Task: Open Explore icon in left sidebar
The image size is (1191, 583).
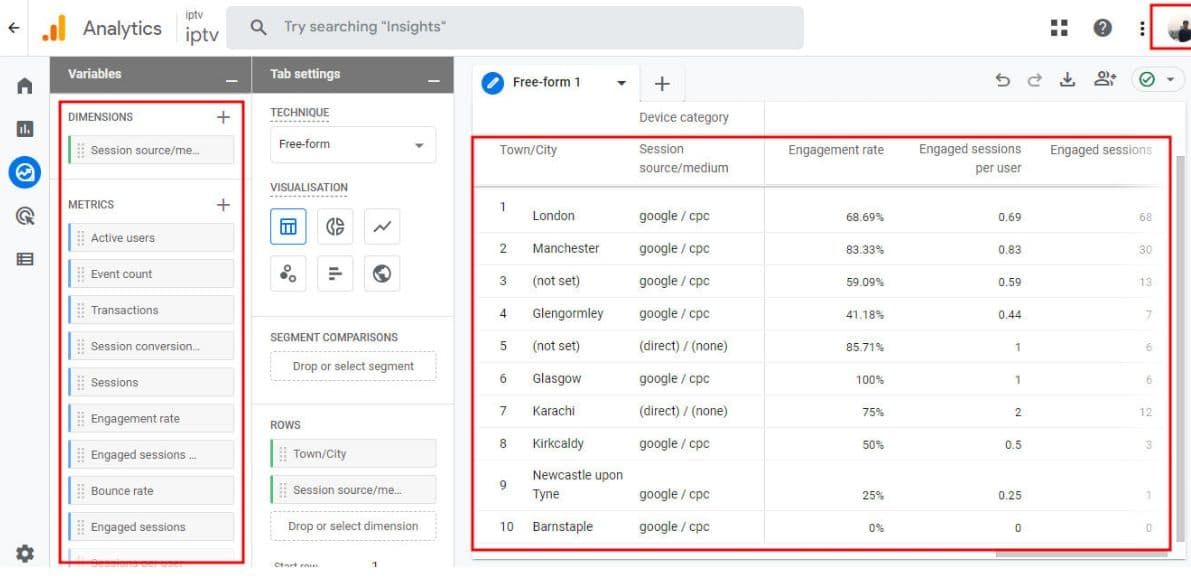Action: tap(24, 173)
